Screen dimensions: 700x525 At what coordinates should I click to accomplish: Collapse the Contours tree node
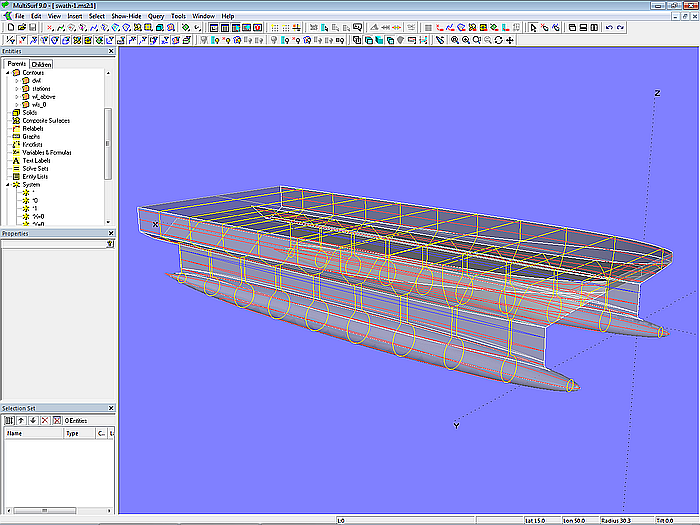point(7,73)
